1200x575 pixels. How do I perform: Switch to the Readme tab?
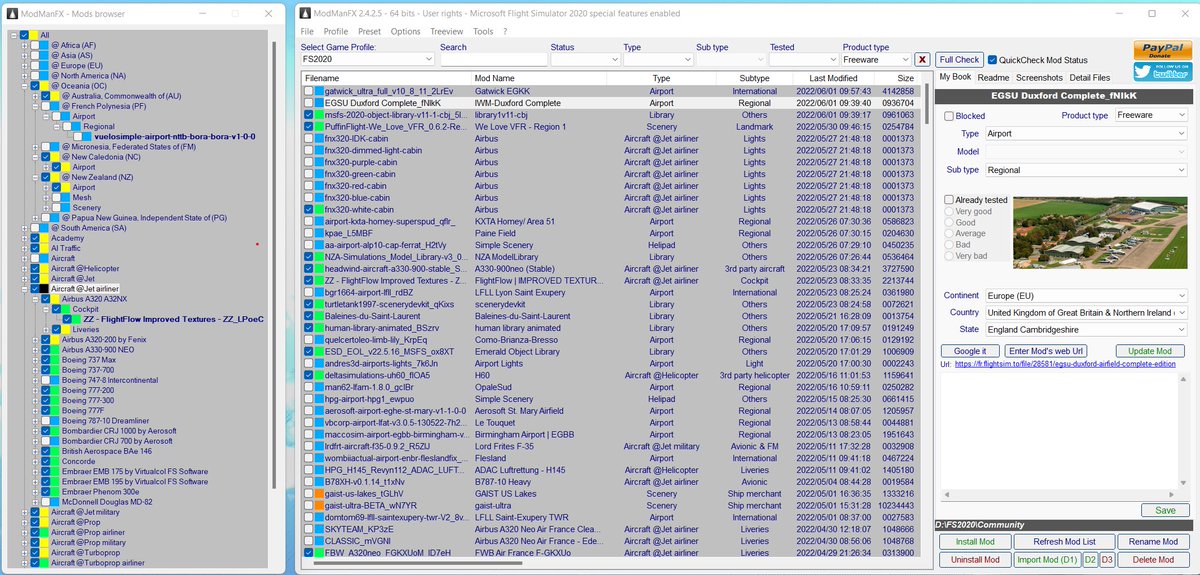pos(993,77)
